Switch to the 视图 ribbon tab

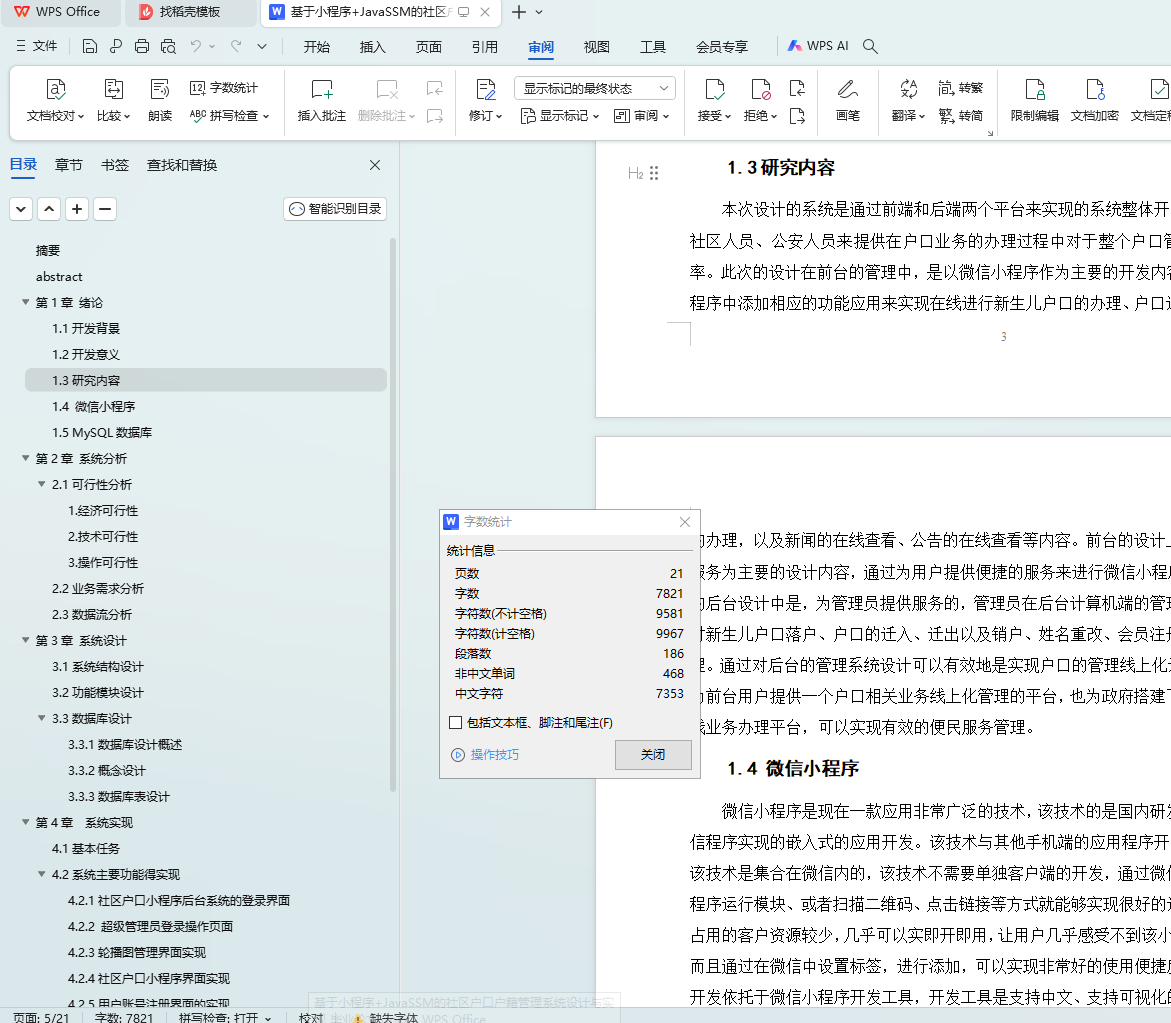coord(597,47)
